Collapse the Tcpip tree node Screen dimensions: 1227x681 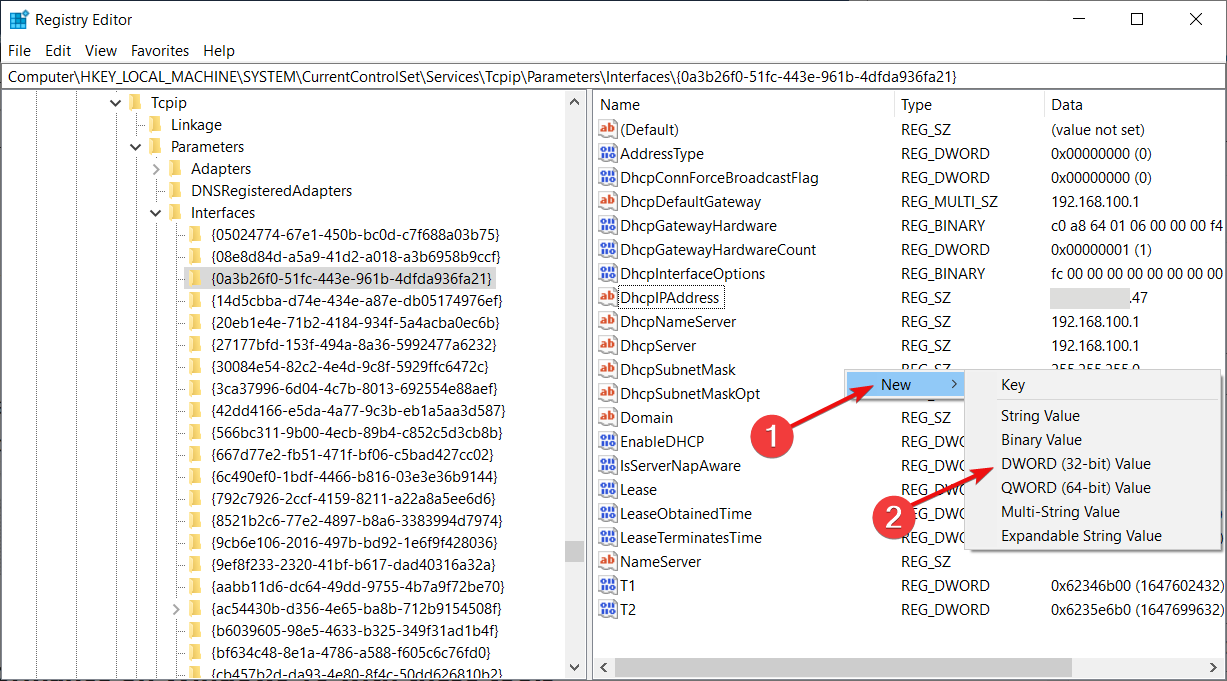pyautogui.click(x=115, y=103)
